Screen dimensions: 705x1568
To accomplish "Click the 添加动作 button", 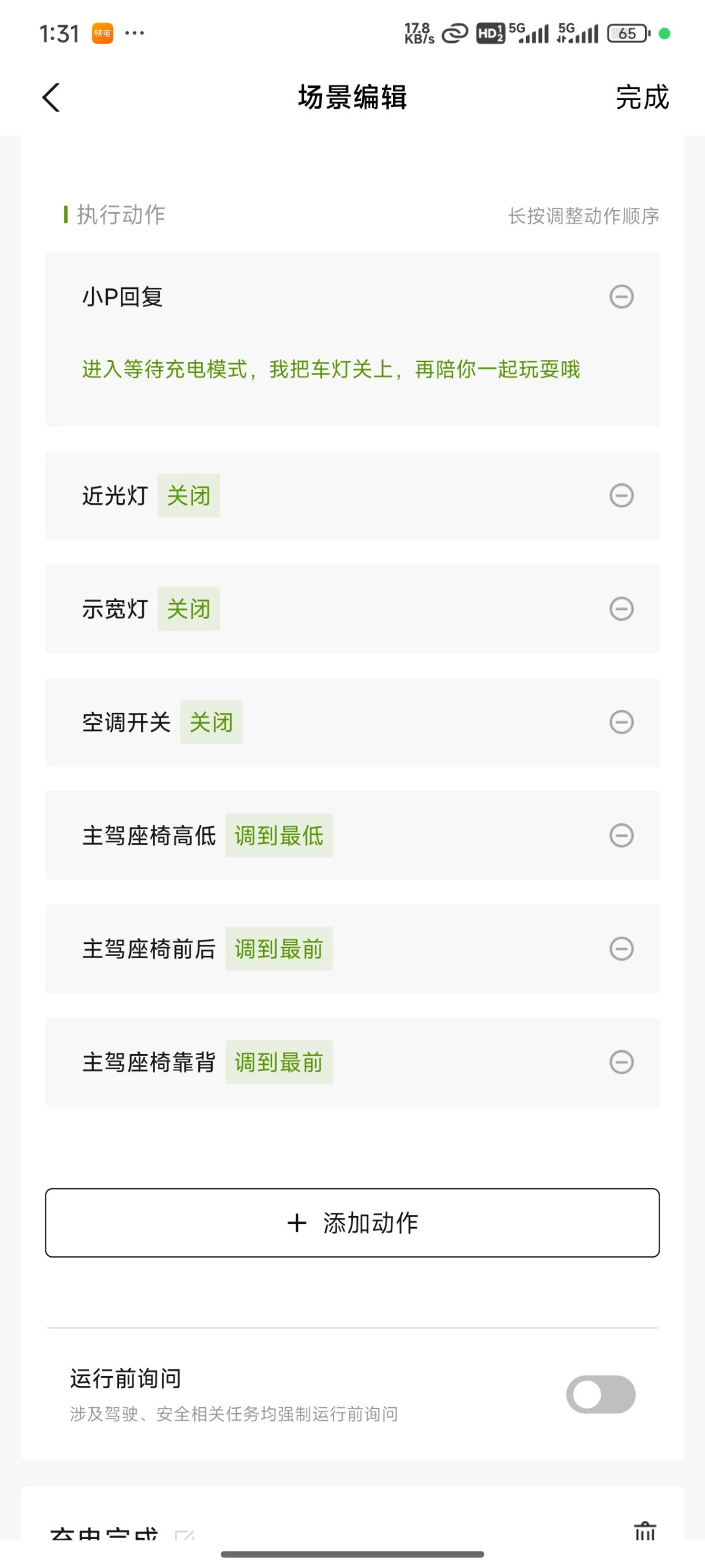I will click(352, 1223).
